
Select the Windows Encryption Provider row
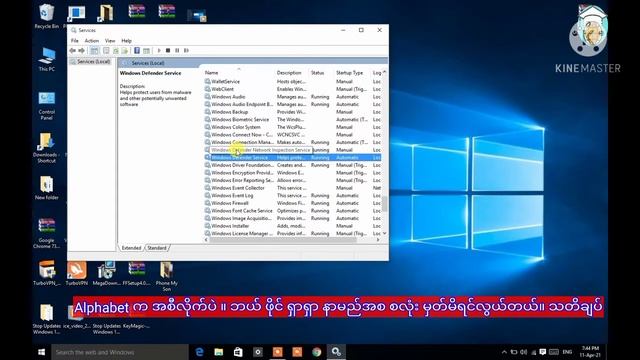292,173
